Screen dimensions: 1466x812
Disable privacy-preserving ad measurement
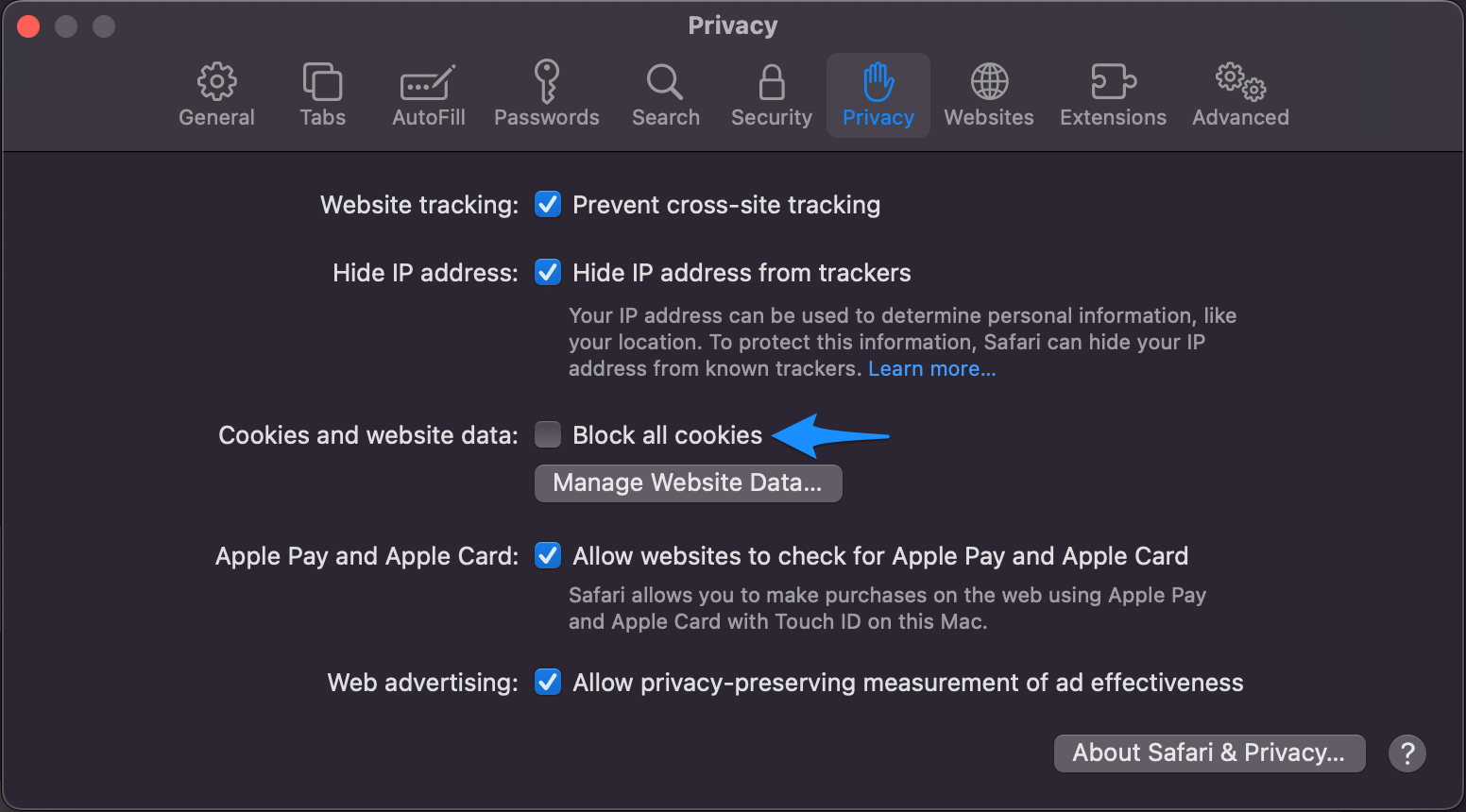[x=548, y=682]
